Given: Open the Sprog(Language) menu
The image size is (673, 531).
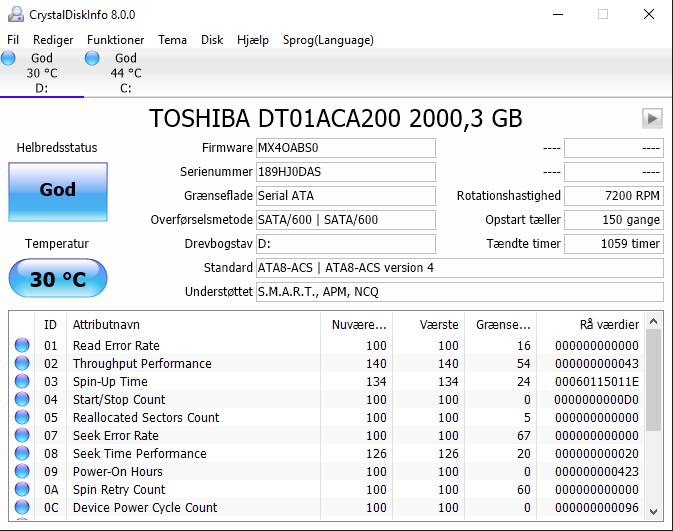Looking at the screenshot, I should tap(328, 40).
